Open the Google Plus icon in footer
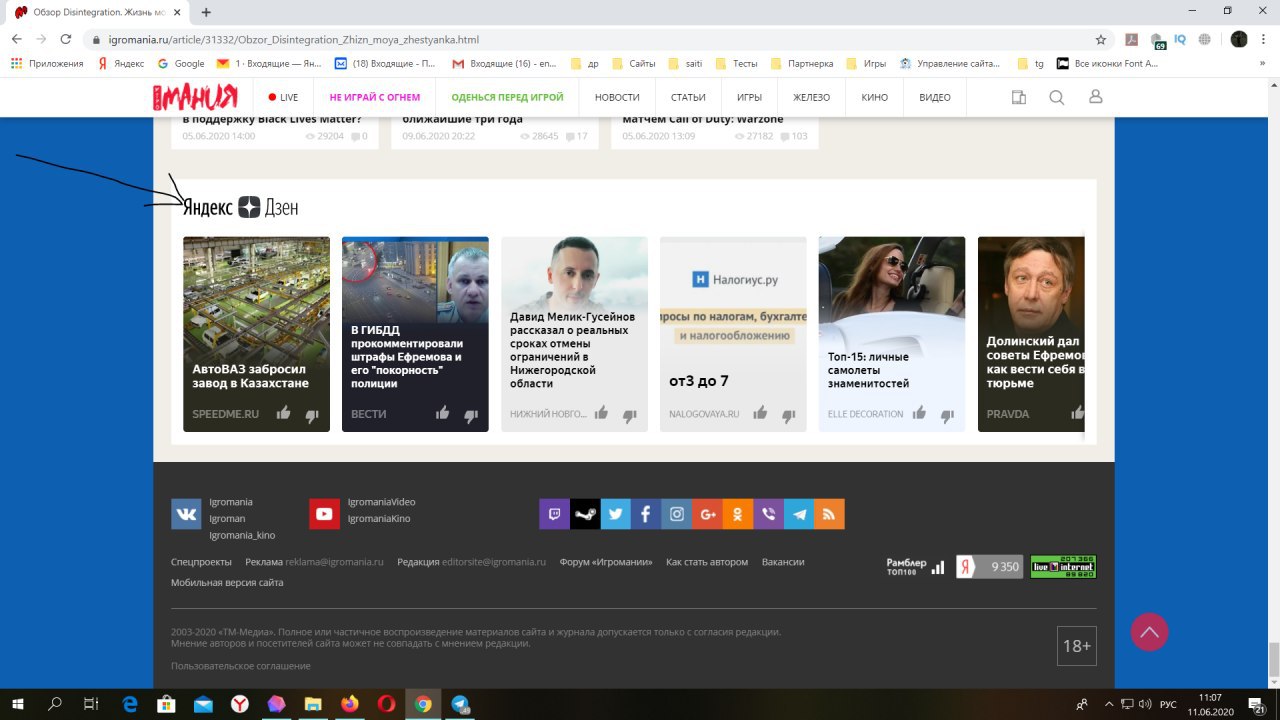1280x720 pixels. point(707,514)
